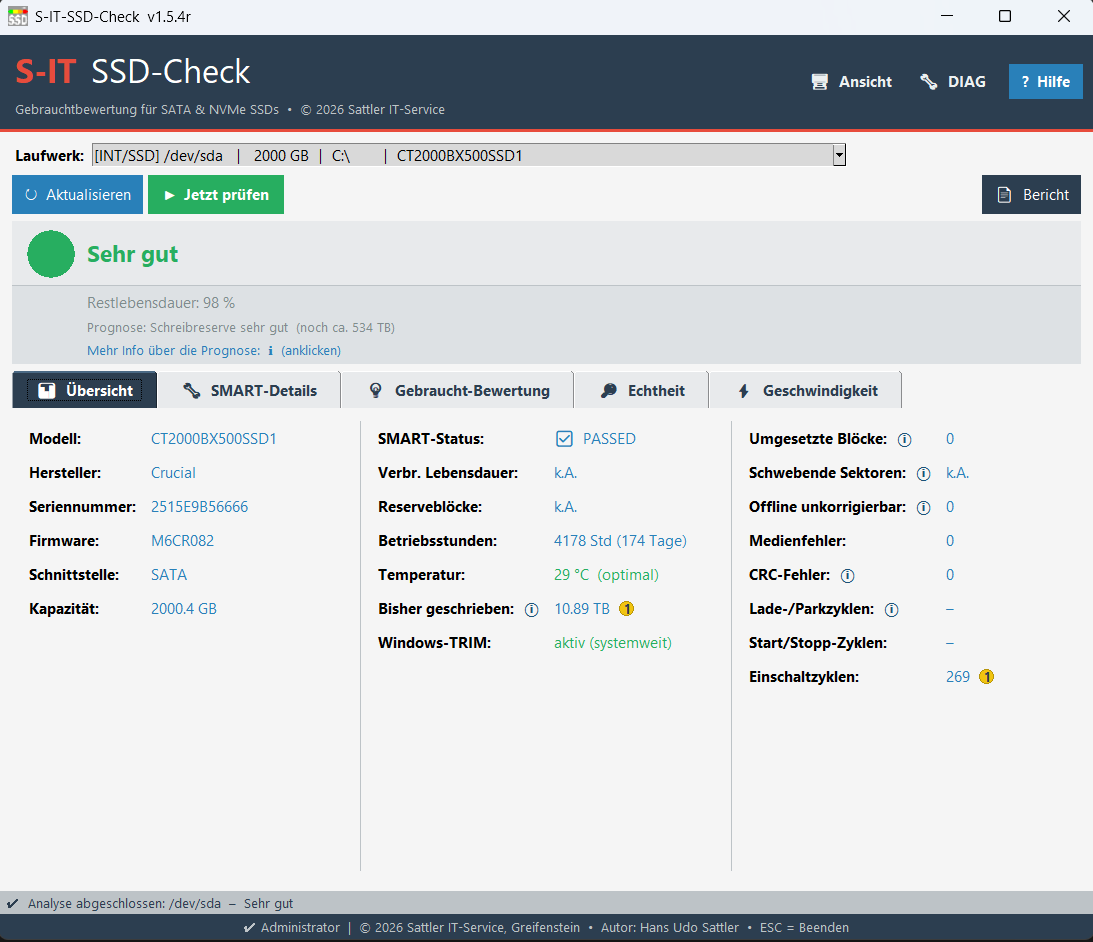Click info icon next to Umgesetzte Blöcke

[904, 440]
